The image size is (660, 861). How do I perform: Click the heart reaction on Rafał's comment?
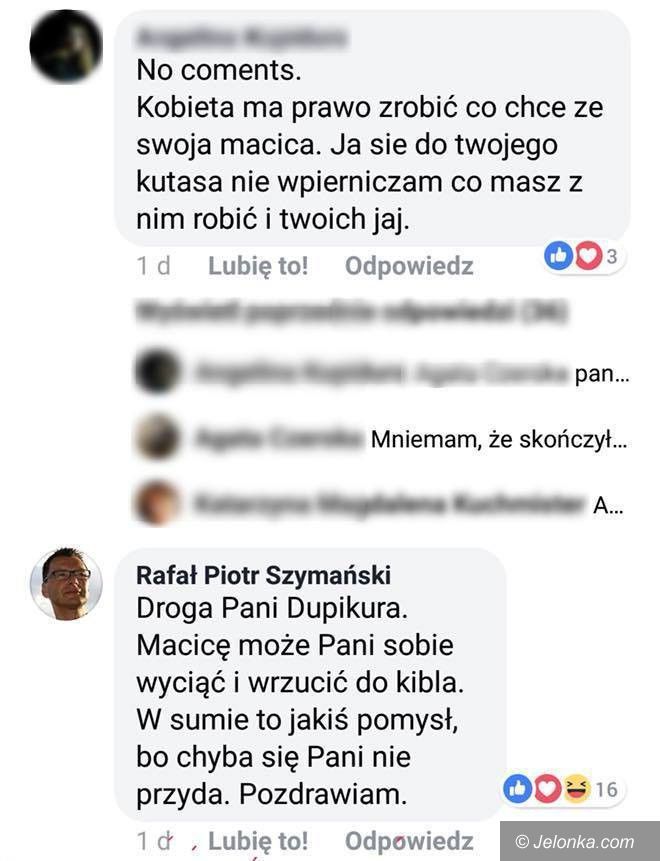(x=547, y=789)
